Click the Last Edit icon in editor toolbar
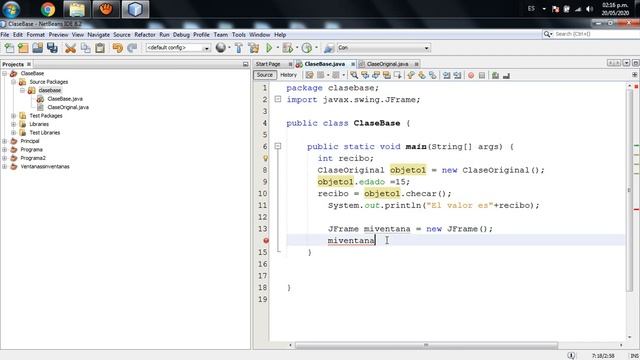This screenshot has width=640, height=360. (309, 75)
